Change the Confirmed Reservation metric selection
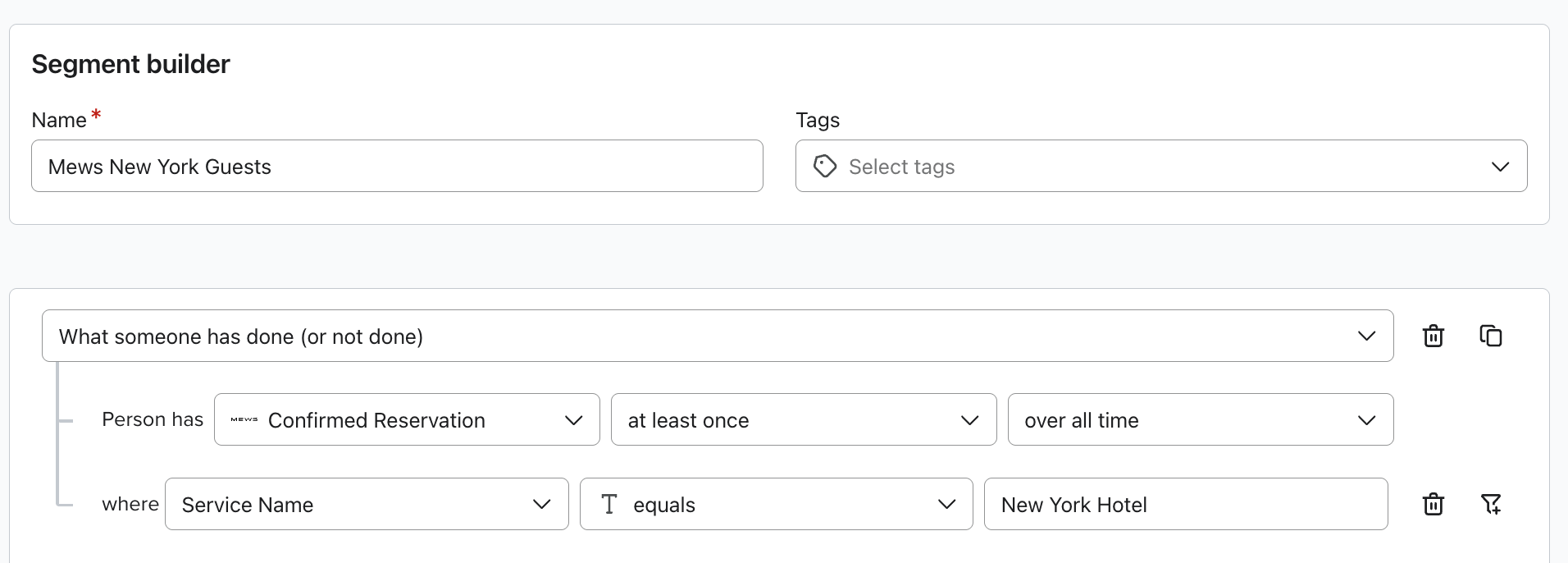 coord(406,420)
